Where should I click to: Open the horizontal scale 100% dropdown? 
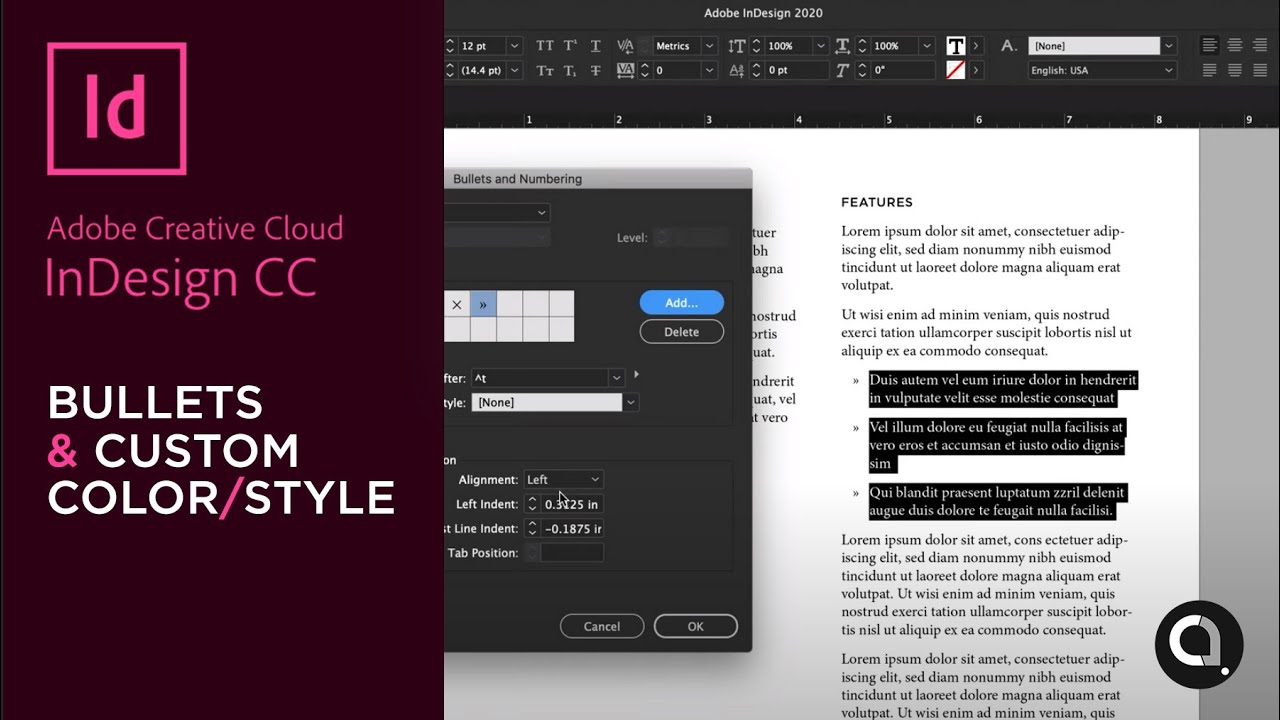(x=926, y=46)
